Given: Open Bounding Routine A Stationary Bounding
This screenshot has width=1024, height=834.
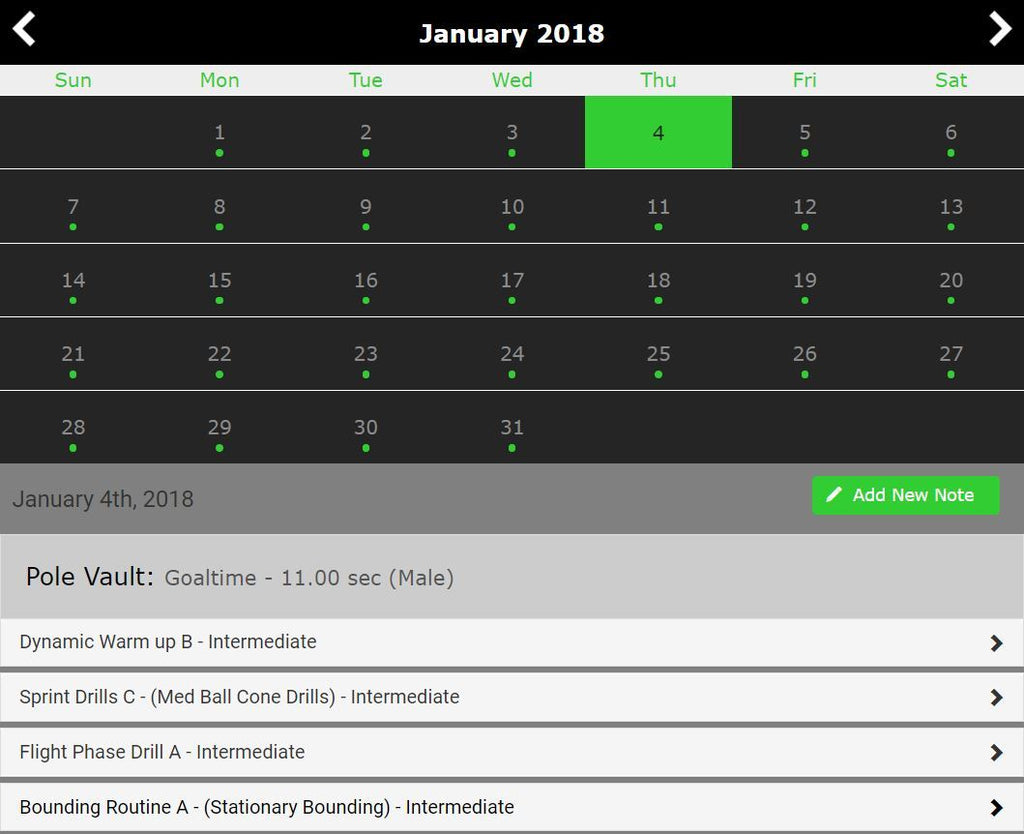Looking at the screenshot, I should pyautogui.click(x=512, y=807).
